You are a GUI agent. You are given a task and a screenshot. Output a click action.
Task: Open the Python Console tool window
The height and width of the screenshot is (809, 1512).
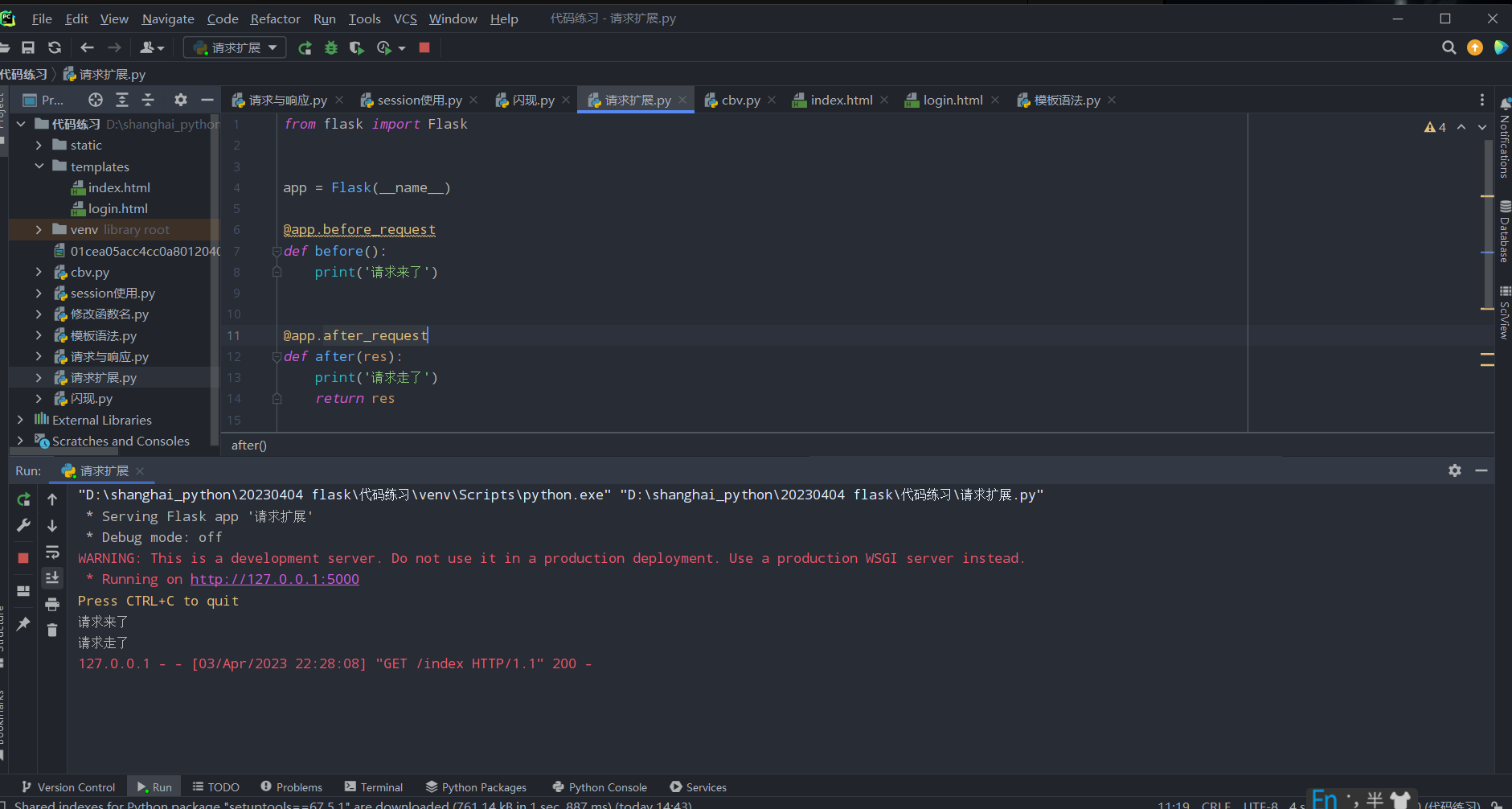pyautogui.click(x=600, y=787)
